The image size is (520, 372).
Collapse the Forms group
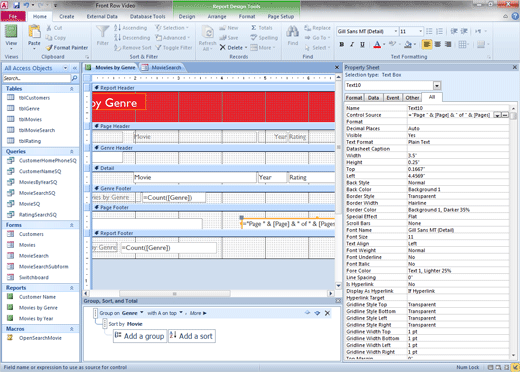pos(72,225)
